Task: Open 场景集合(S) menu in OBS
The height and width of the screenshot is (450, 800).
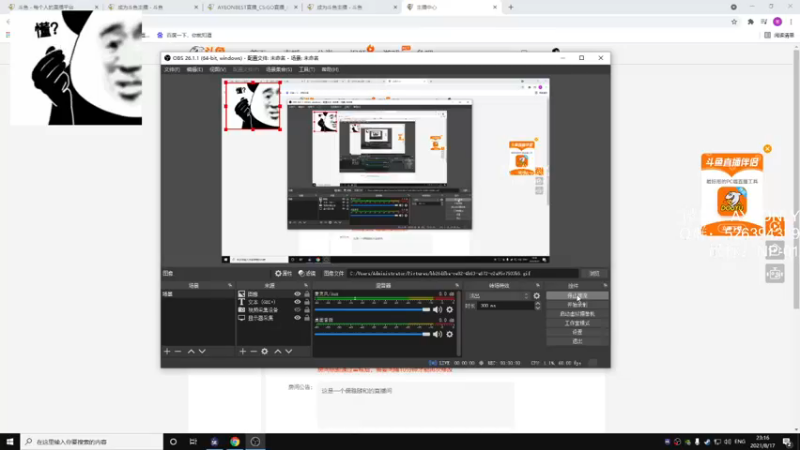Action: (279, 69)
